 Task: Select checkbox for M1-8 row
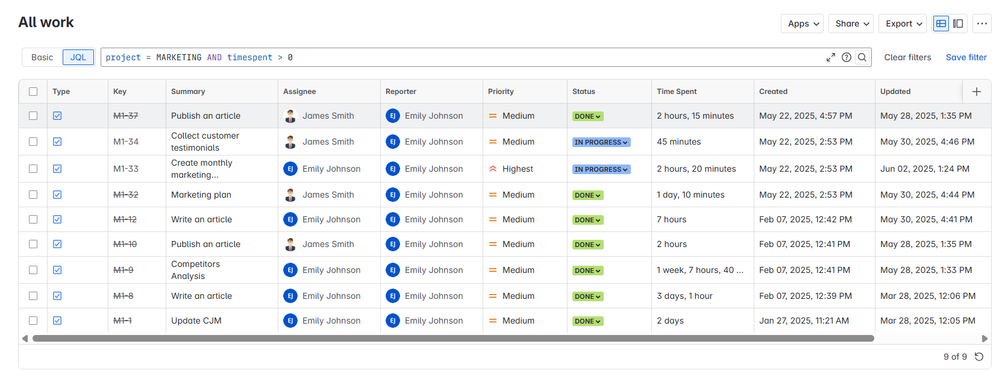coord(33,296)
